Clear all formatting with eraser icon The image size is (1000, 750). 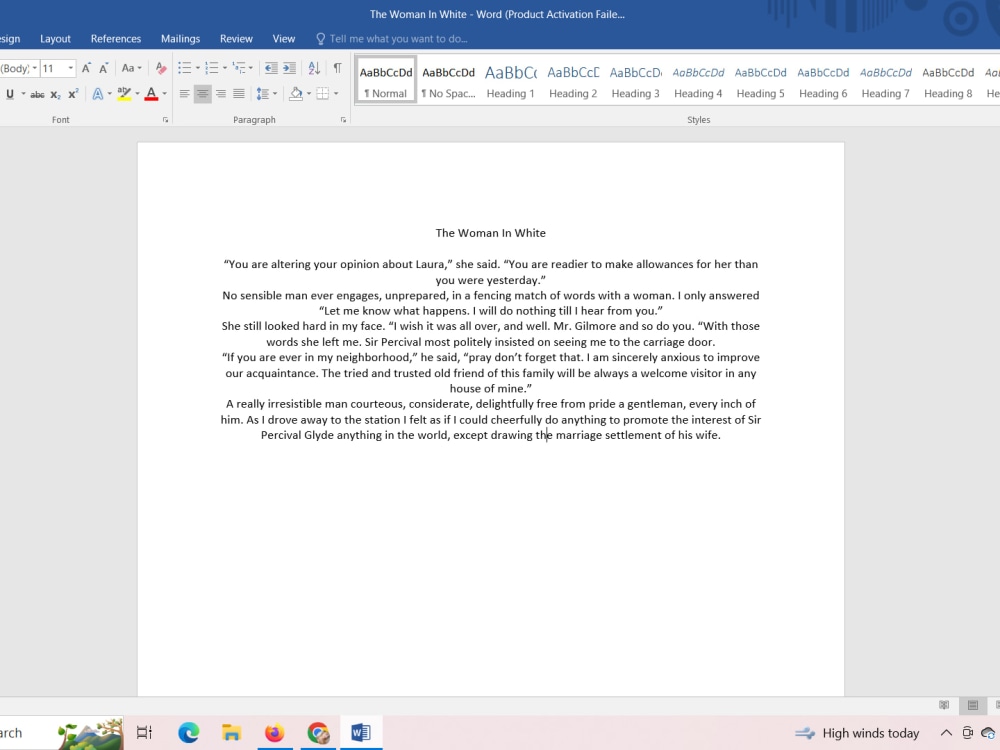[161, 68]
